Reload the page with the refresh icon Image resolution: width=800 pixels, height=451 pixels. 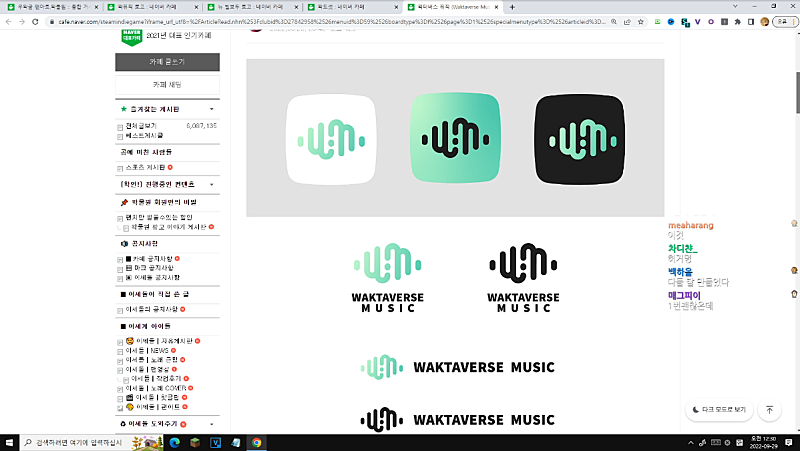pyautogui.click(x=35, y=22)
